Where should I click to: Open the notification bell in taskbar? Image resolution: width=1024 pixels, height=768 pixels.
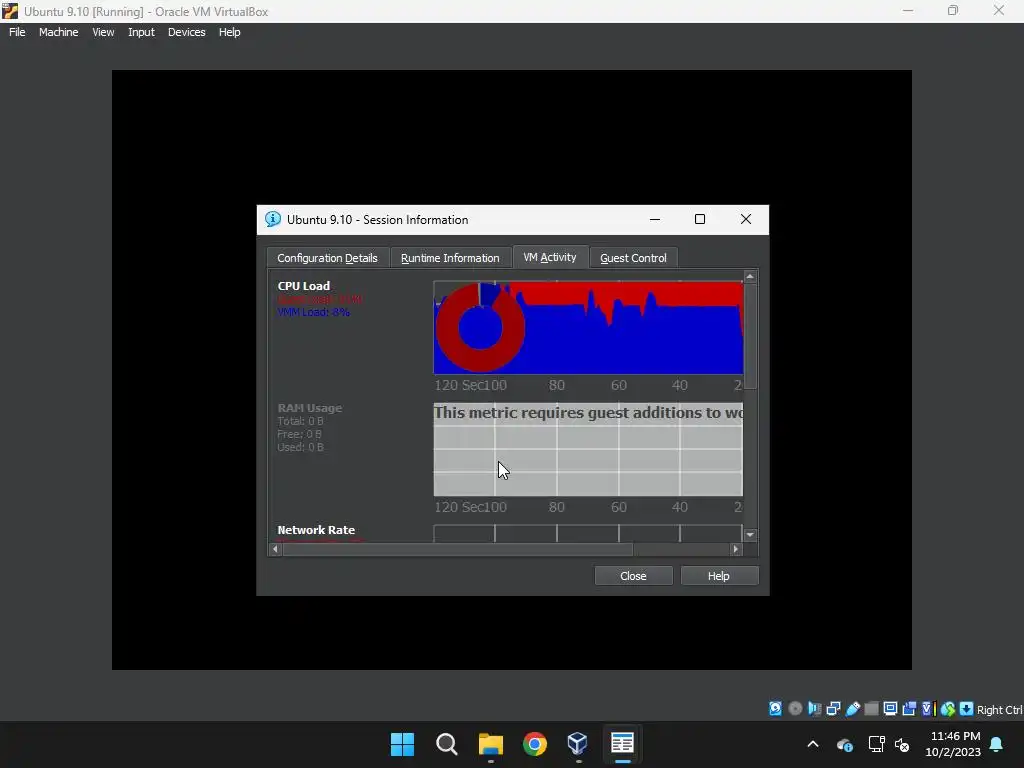coord(997,744)
